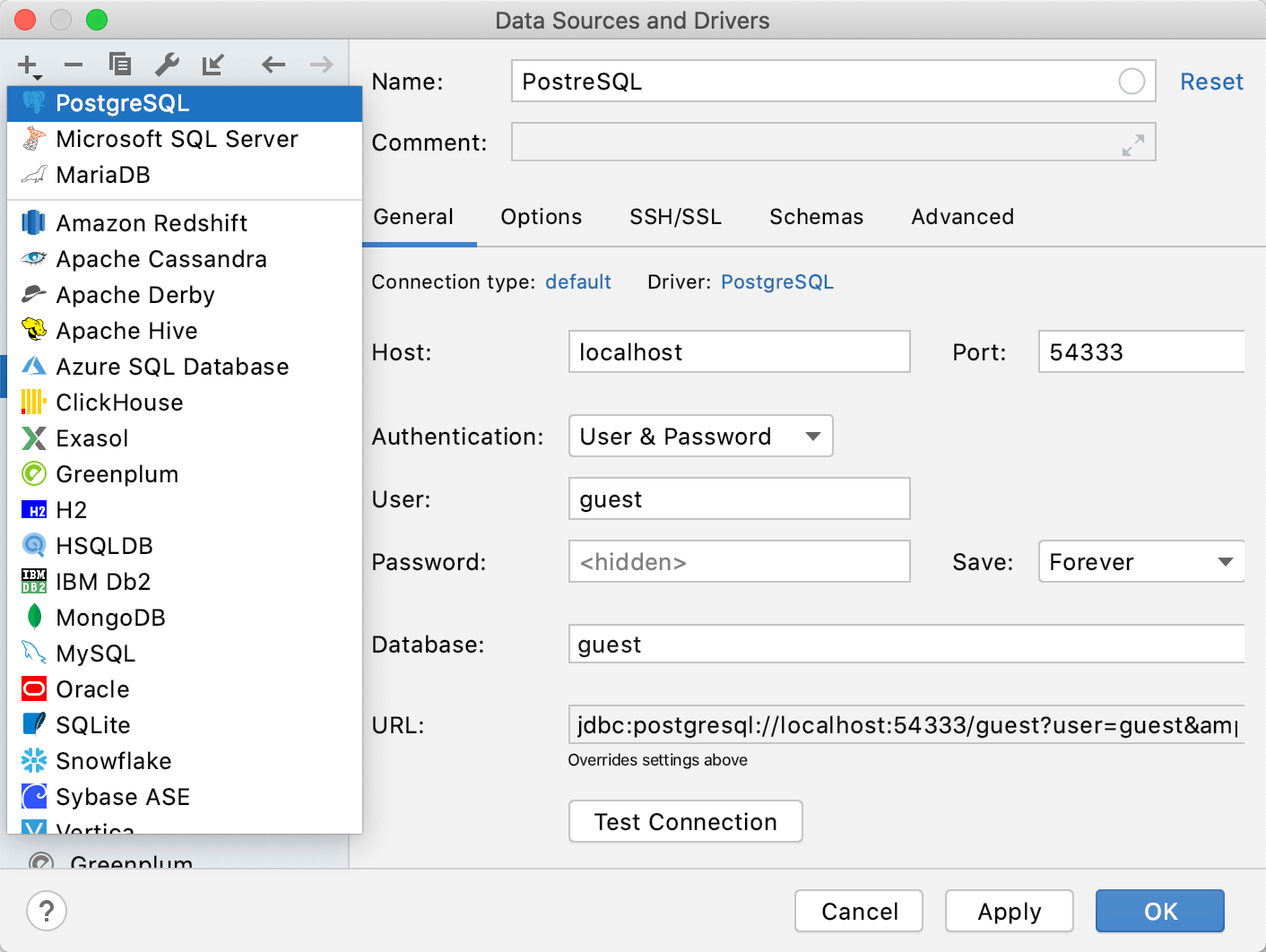Viewport: 1266px width, 952px height.
Task: Choose Apache Cassandra
Action: point(185,259)
